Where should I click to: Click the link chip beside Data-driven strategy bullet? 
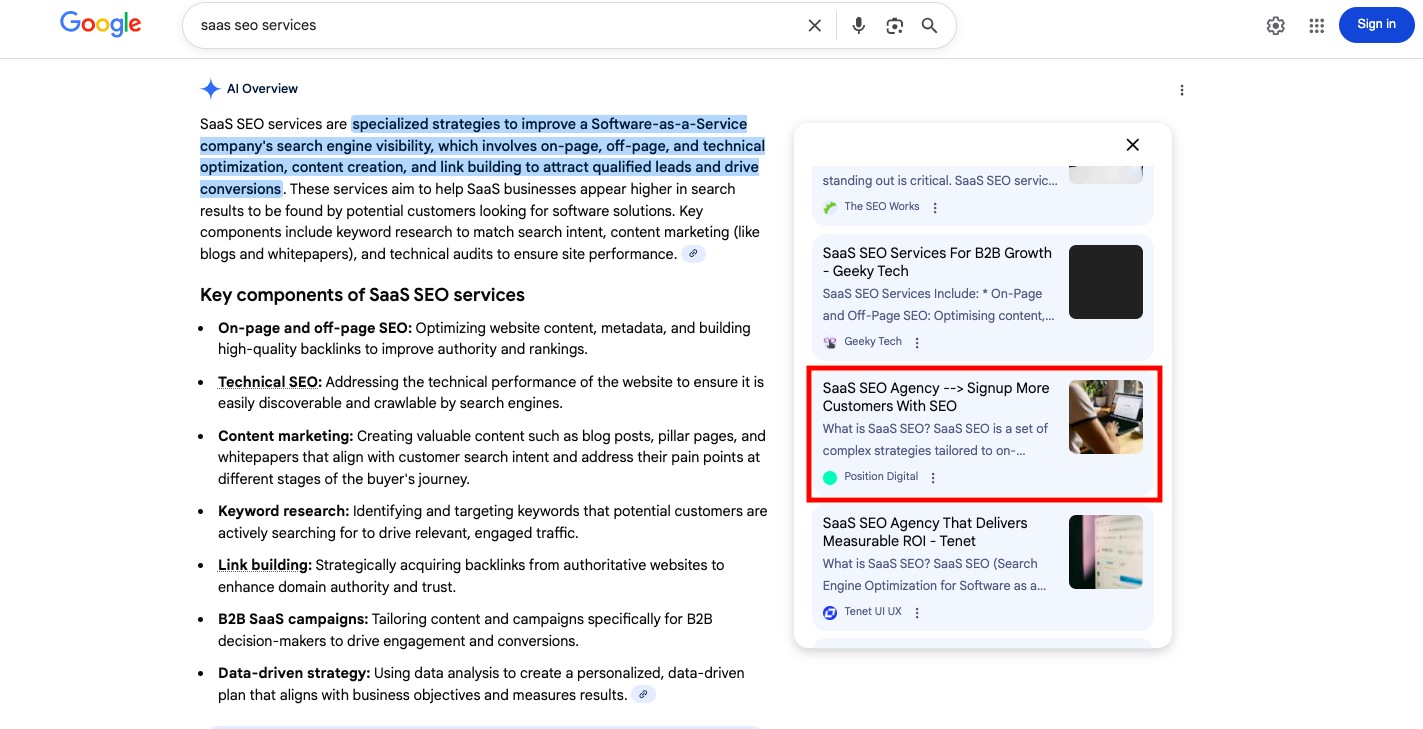tap(643, 693)
